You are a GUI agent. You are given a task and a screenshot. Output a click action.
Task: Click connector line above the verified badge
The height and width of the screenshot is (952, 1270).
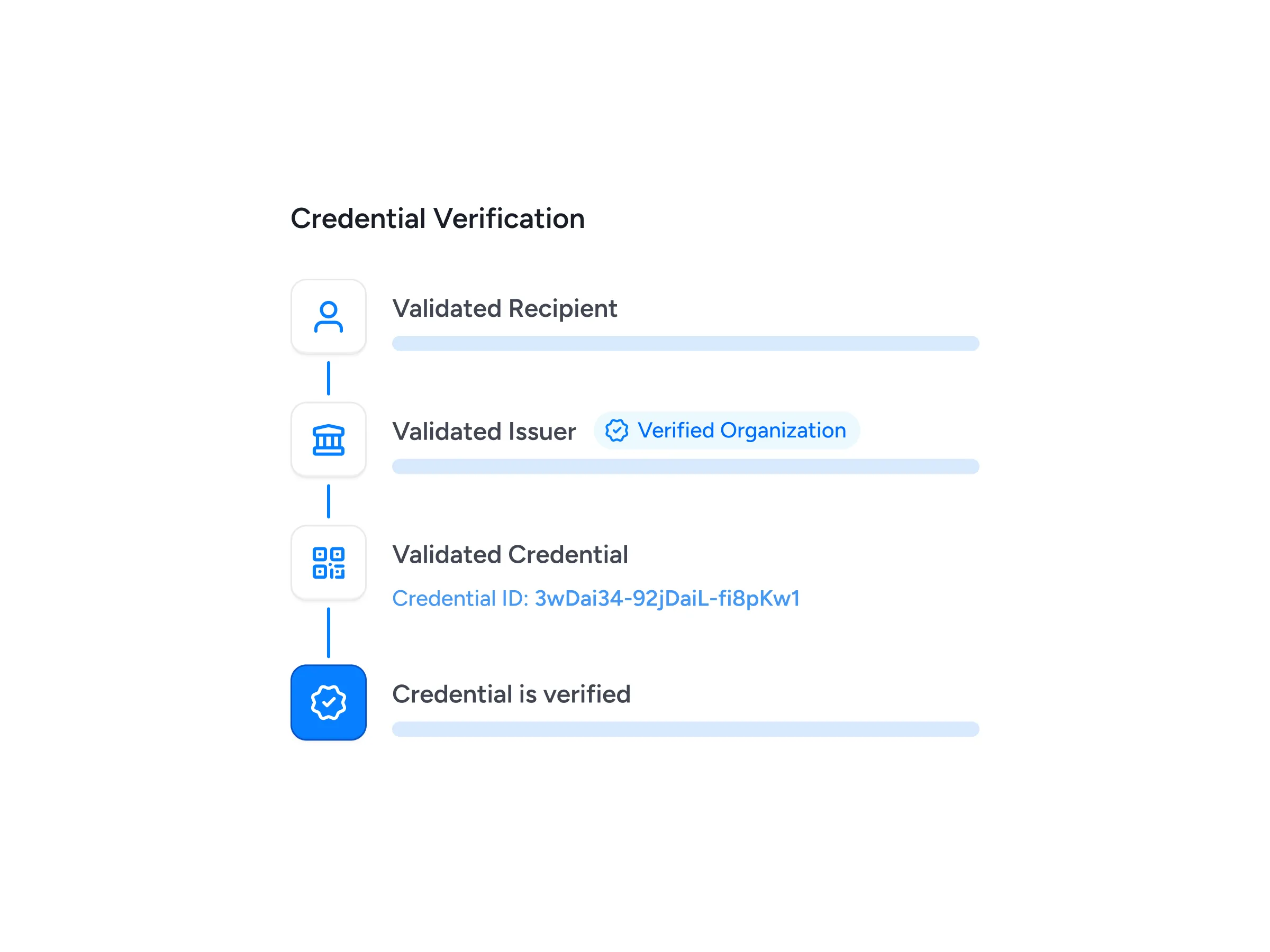(x=329, y=633)
